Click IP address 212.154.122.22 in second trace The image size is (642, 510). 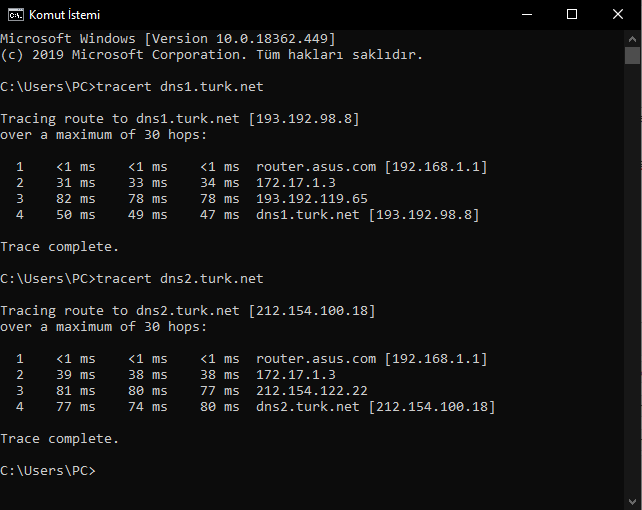point(312,391)
